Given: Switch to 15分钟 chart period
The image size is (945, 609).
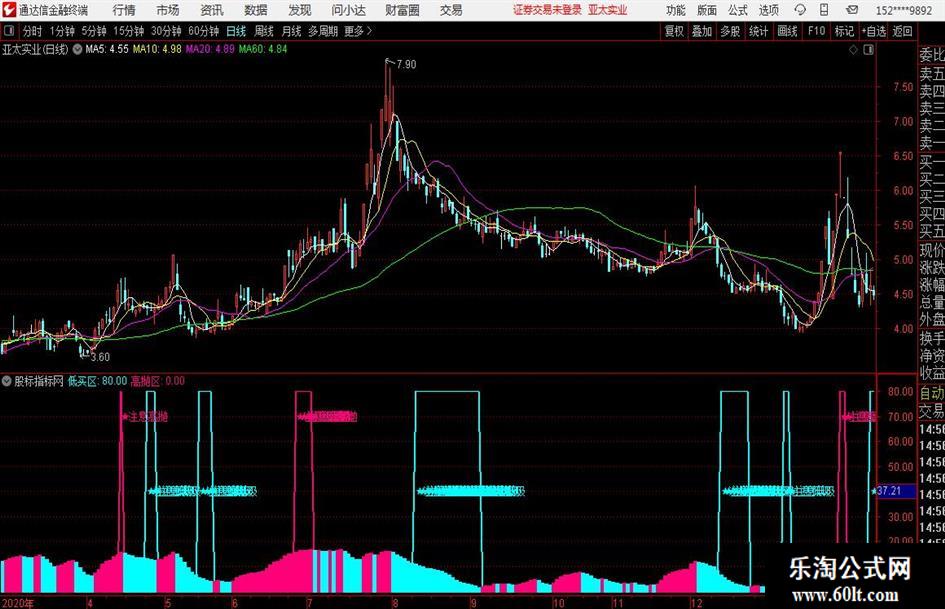Looking at the screenshot, I should pyautogui.click(x=128, y=31).
